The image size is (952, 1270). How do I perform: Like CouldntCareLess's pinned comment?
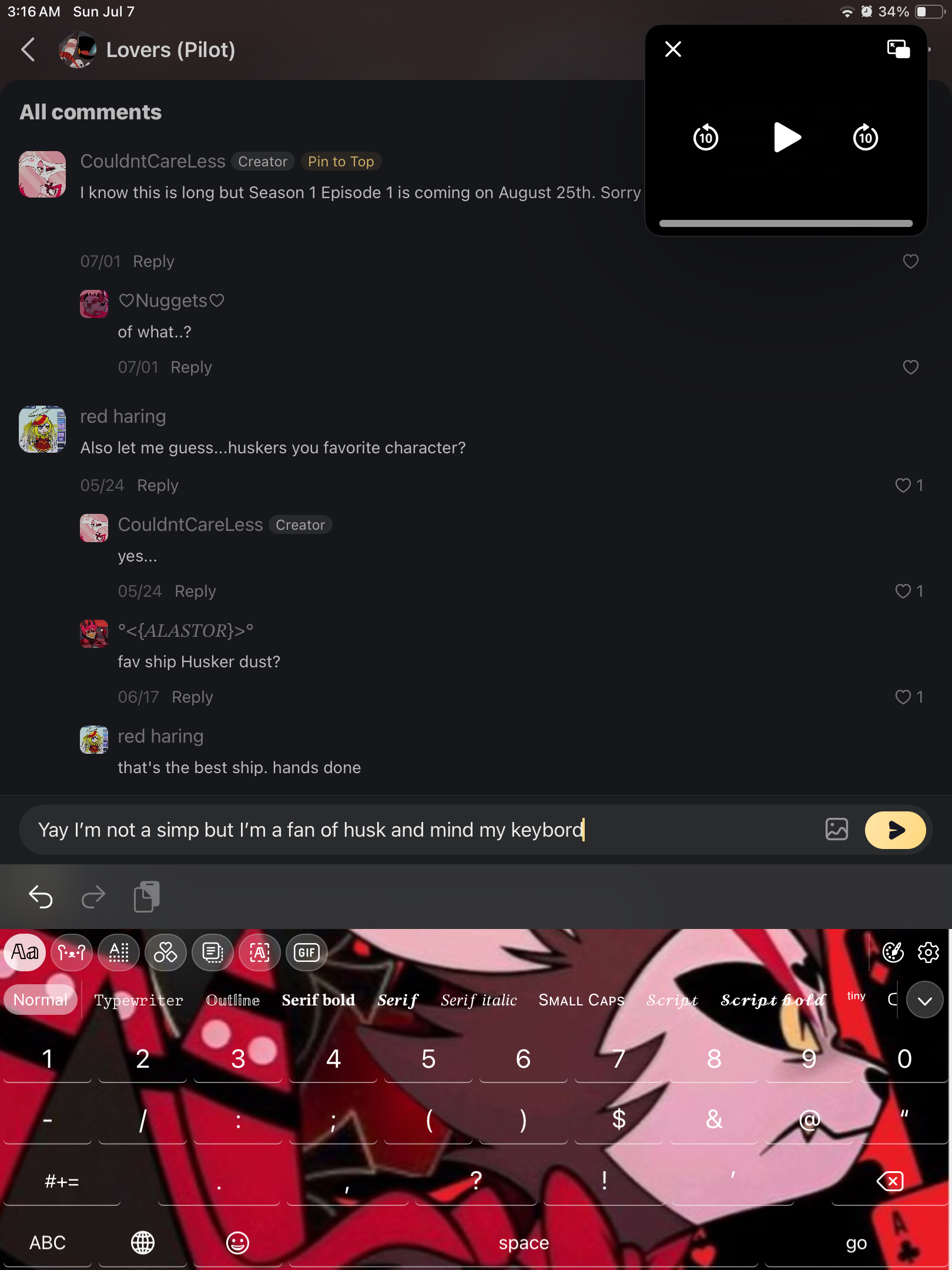[910, 261]
